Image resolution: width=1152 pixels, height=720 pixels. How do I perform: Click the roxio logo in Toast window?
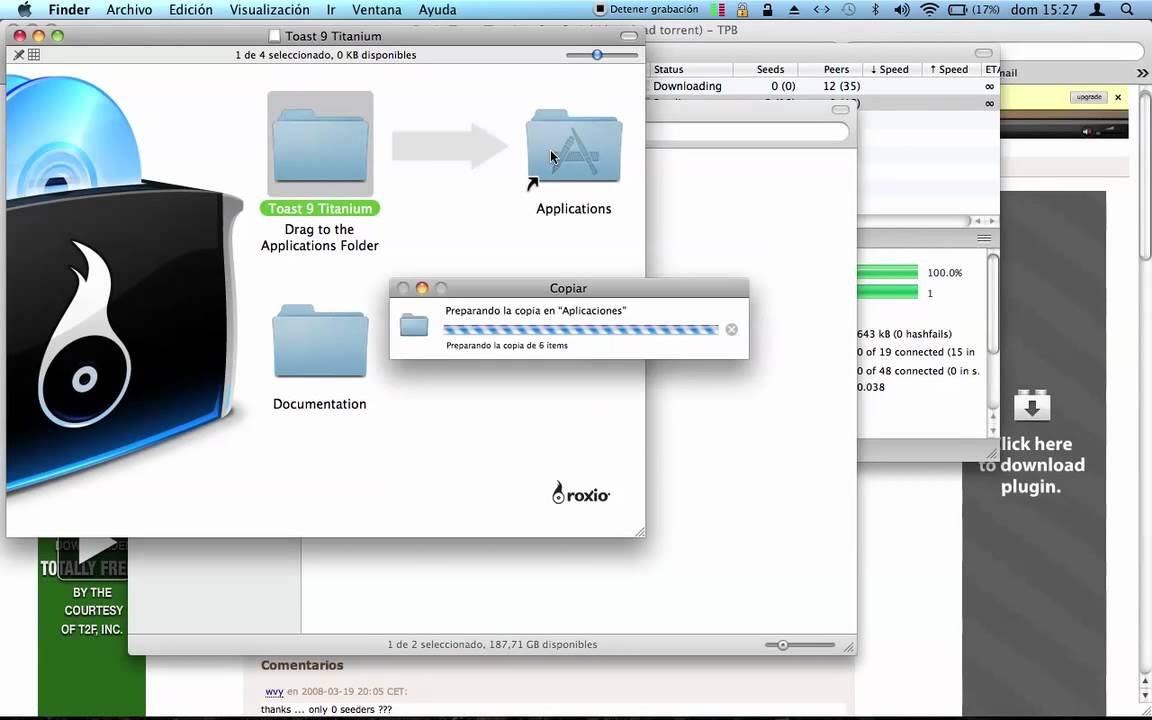pos(581,493)
